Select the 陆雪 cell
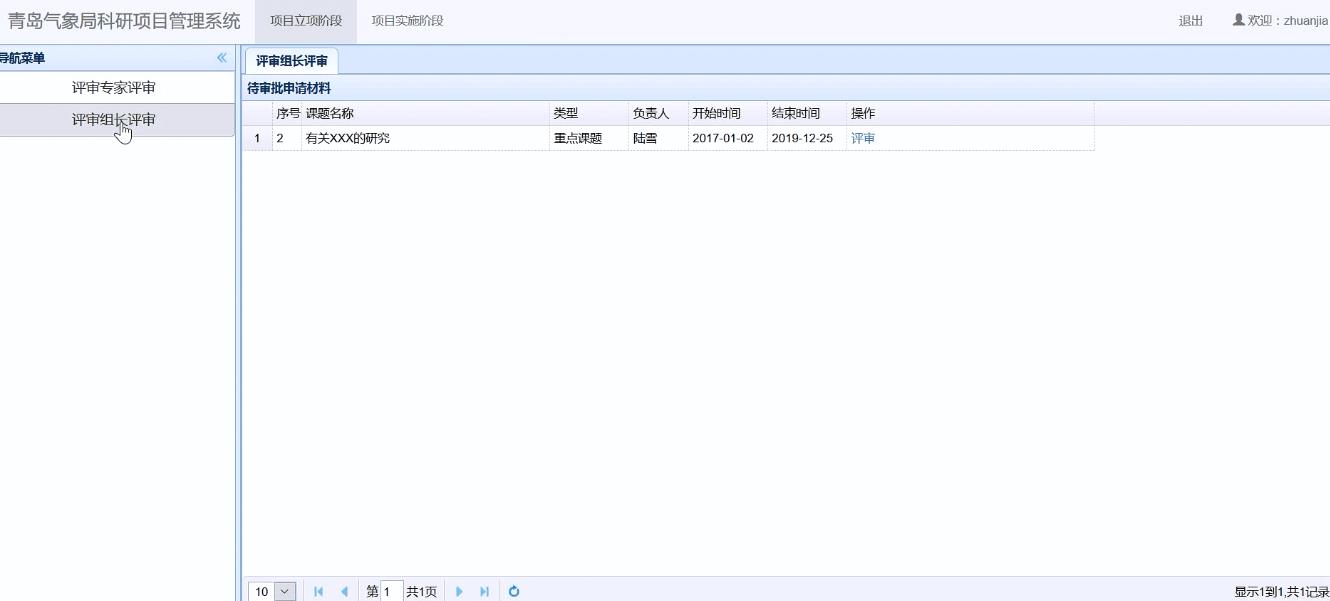1330x601 pixels. pos(659,139)
